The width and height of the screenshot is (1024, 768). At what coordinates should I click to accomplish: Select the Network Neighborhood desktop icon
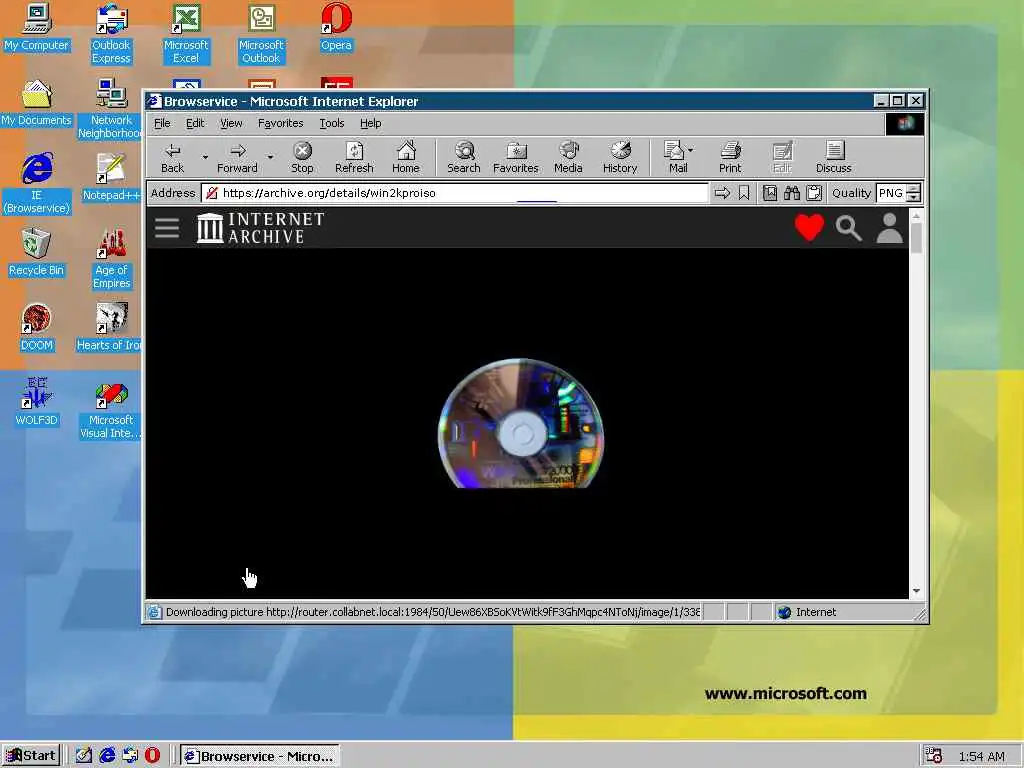point(110,109)
